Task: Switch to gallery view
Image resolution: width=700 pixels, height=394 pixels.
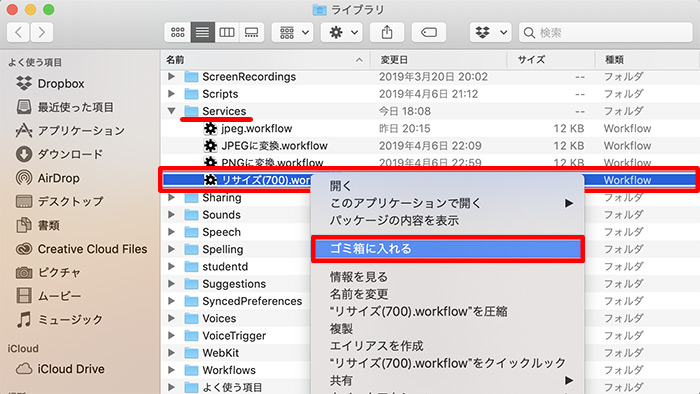Action: [251, 32]
